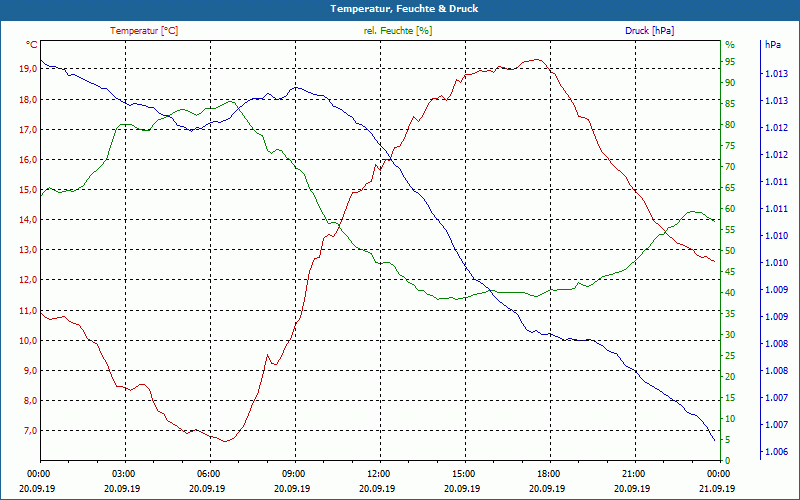Click the date label 21.09.19

[x=717, y=488]
